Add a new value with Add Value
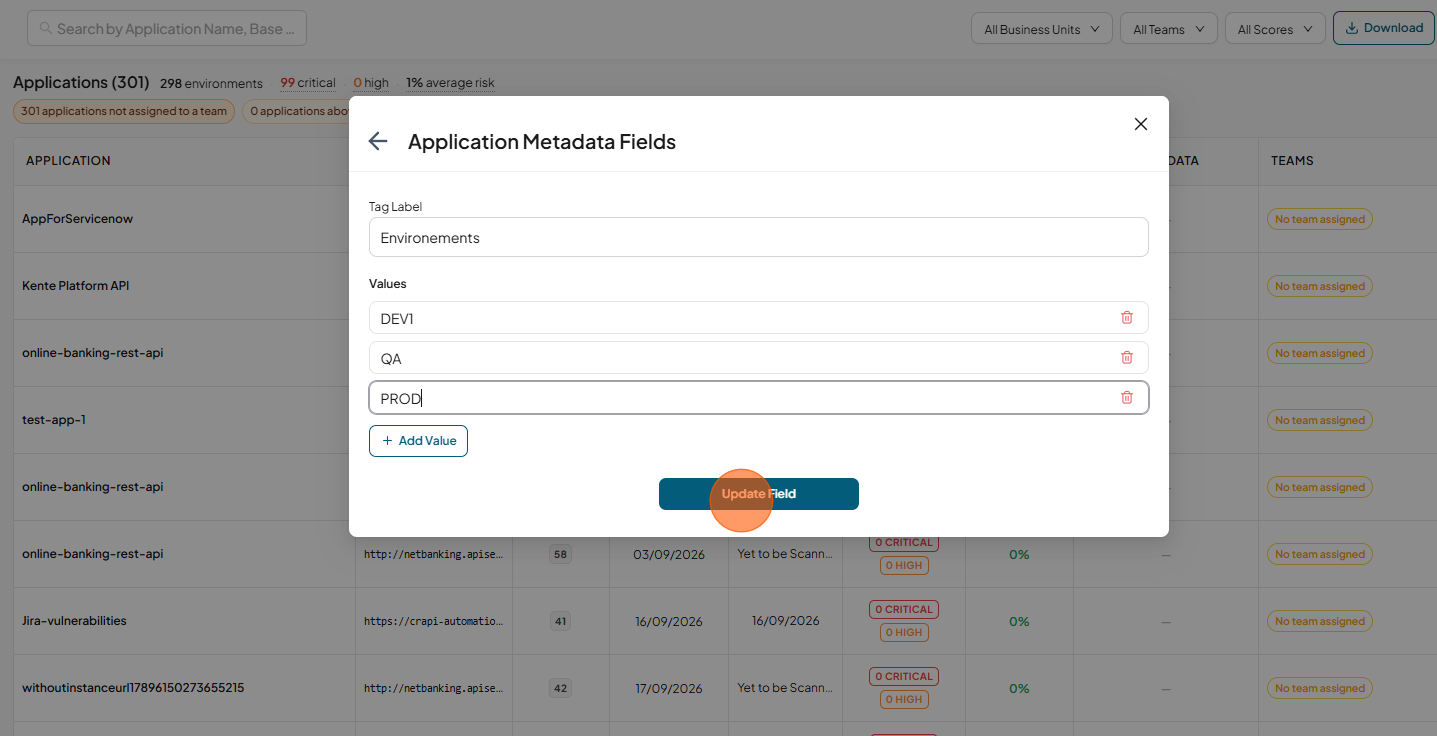 pos(418,441)
